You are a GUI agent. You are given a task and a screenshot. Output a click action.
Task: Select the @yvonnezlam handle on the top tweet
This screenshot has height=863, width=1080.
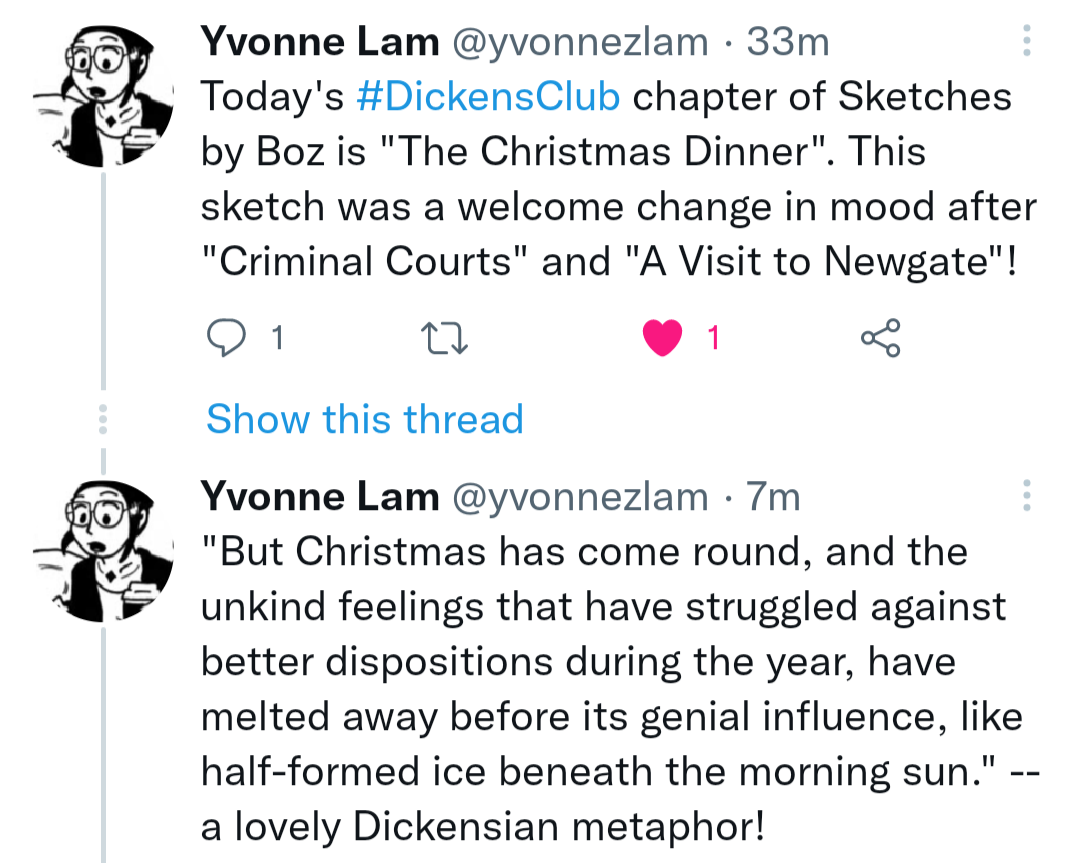point(577,41)
